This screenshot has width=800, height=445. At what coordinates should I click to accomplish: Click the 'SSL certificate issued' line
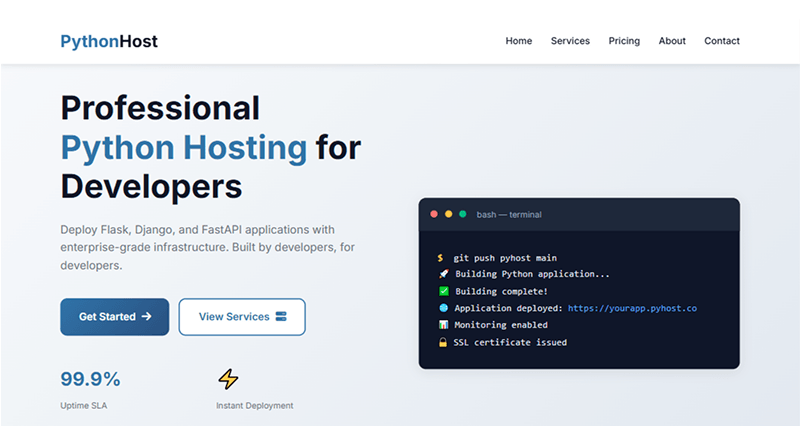pos(510,342)
